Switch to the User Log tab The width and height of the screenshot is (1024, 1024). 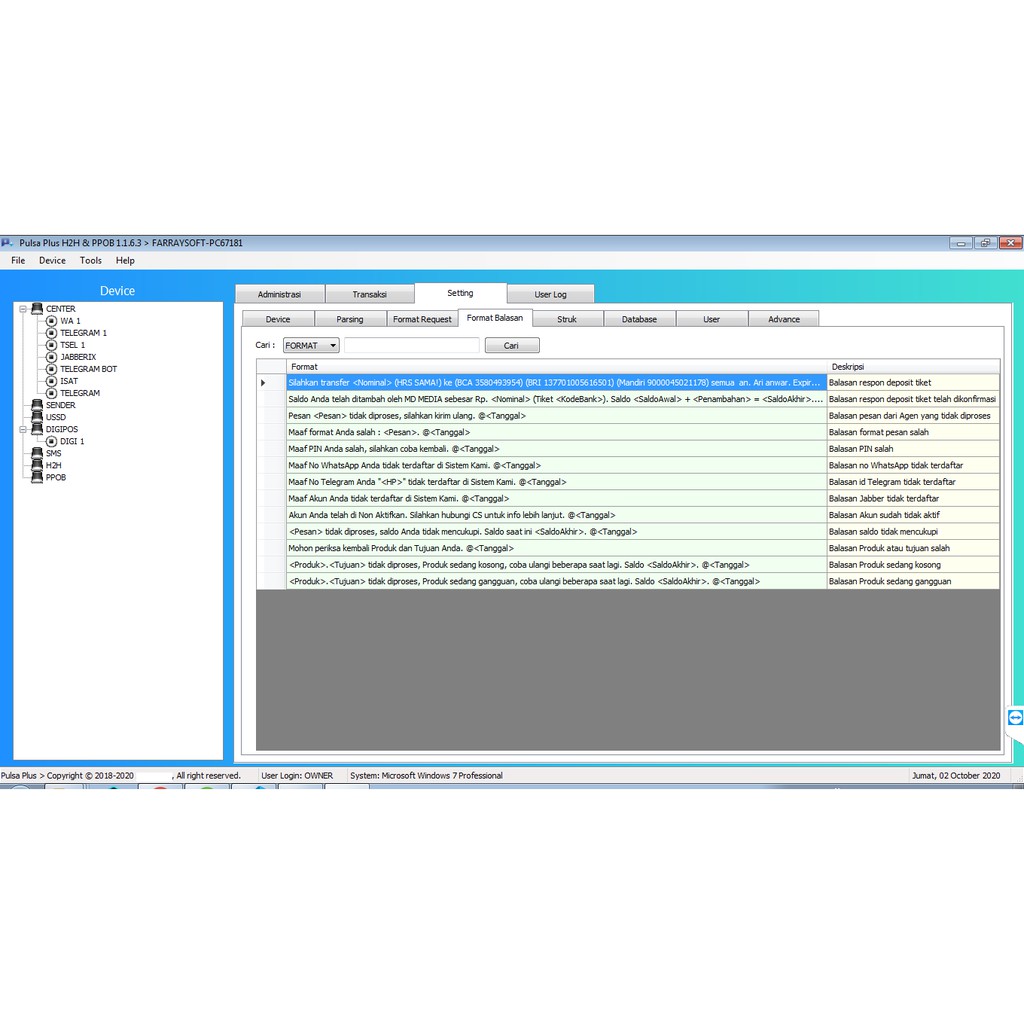tap(551, 294)
